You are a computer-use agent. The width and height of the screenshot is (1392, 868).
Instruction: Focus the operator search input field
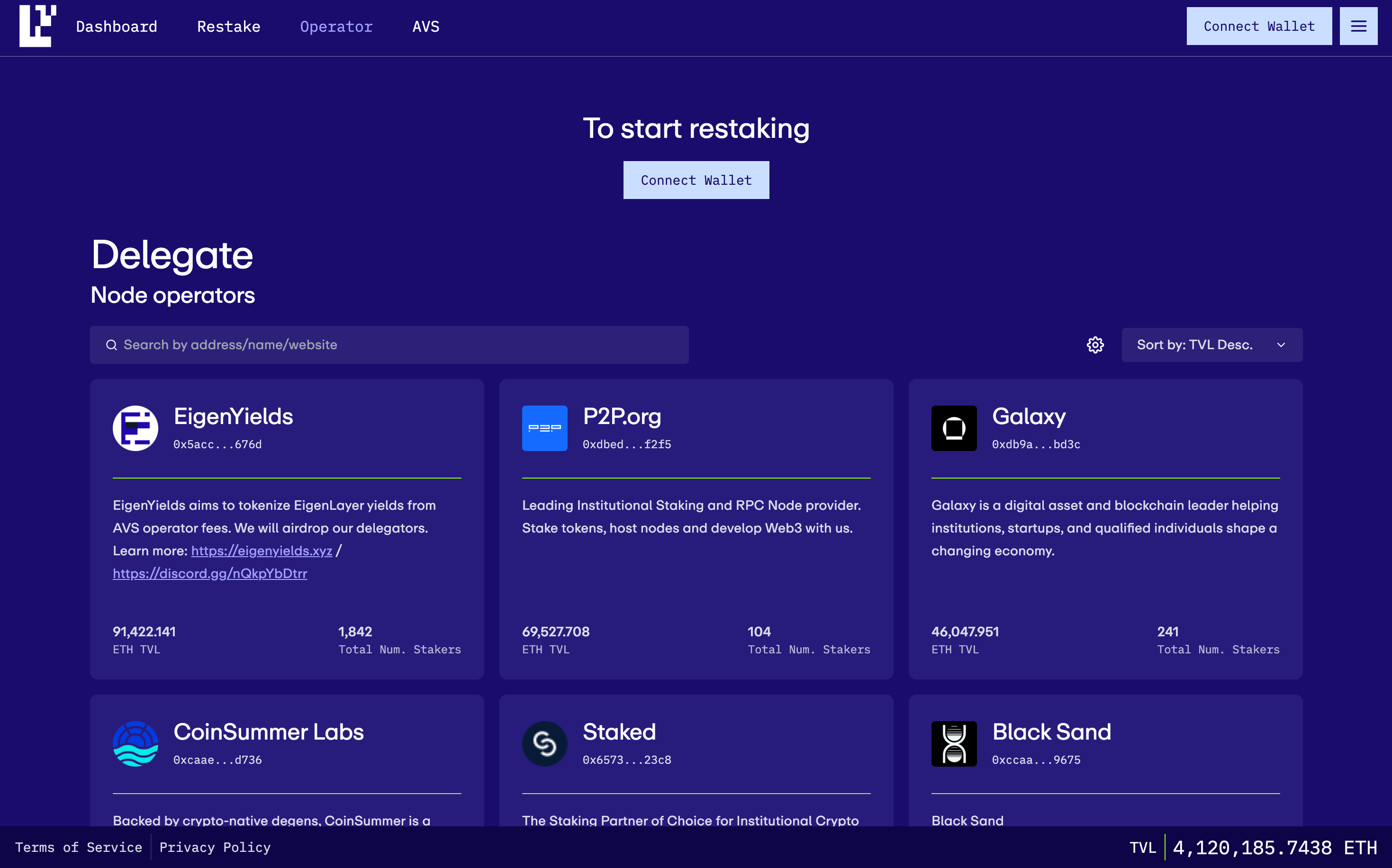[402, 345]
